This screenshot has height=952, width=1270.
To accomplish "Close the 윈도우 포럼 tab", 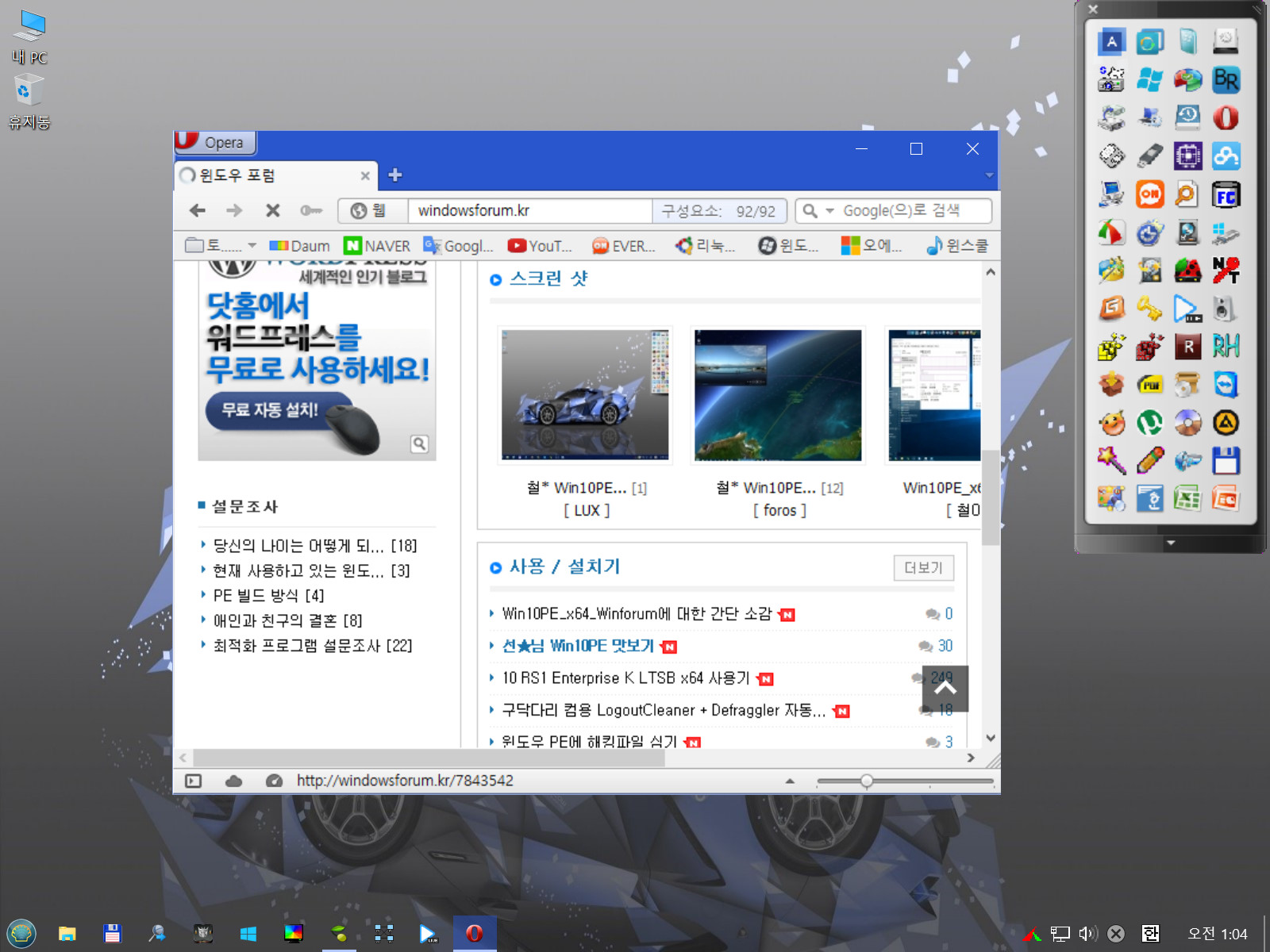I will click(365, 176).
